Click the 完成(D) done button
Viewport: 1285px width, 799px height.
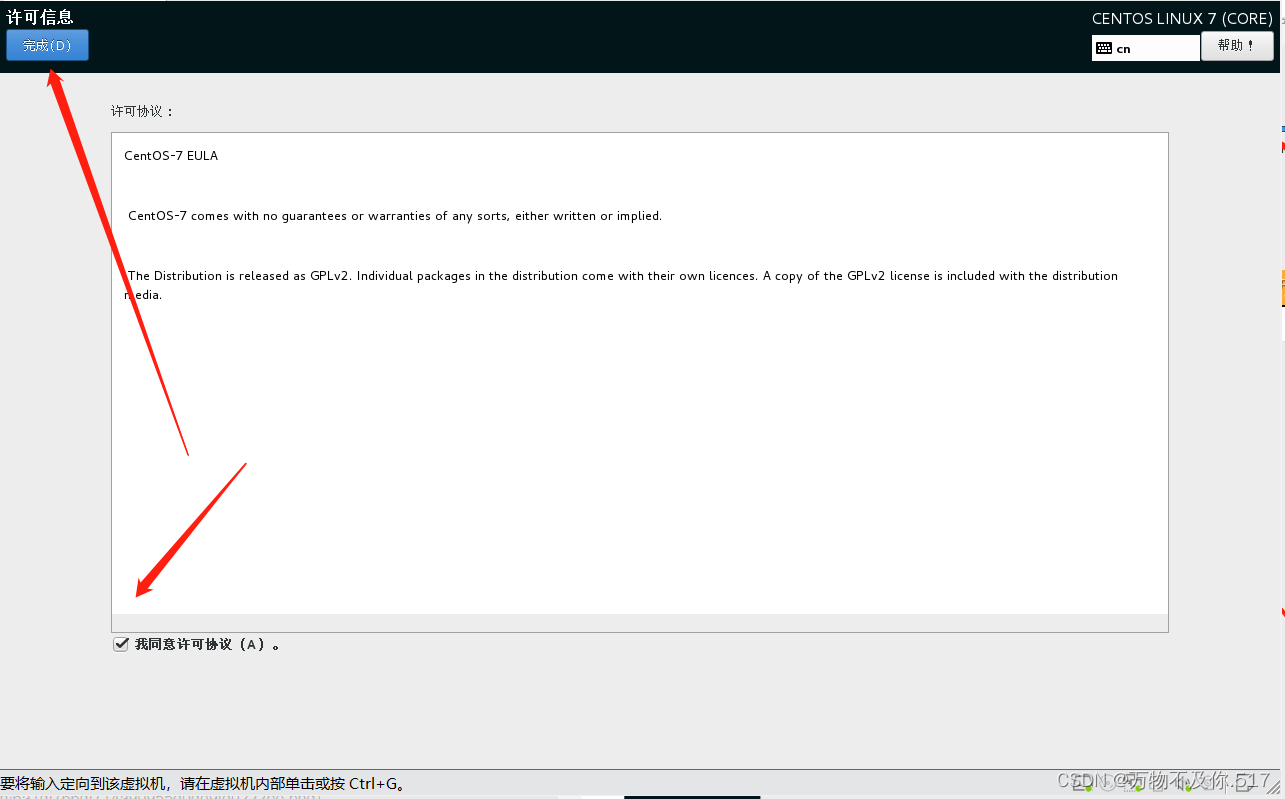(47, 45)
